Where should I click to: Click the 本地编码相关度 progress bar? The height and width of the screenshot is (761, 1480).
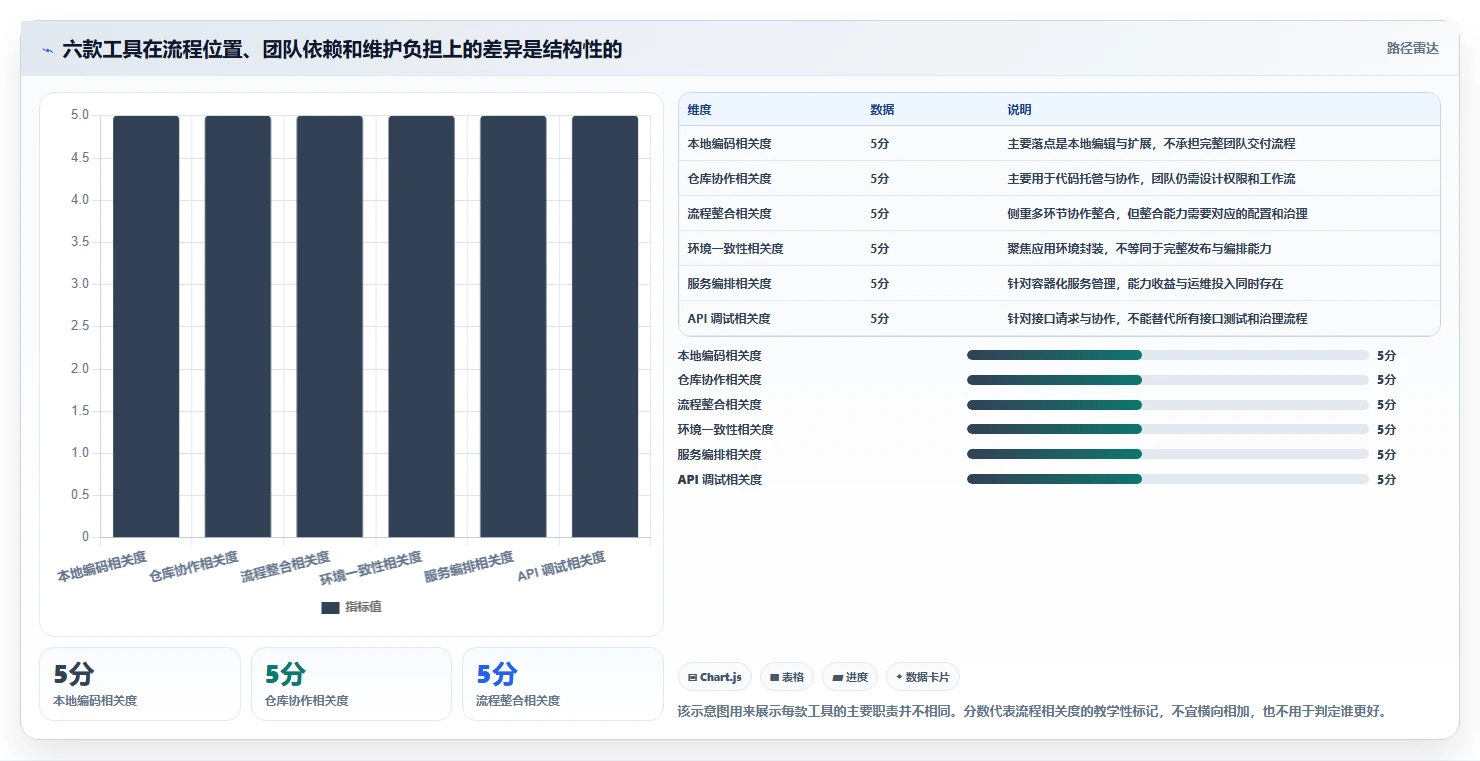pos(1168,355)
